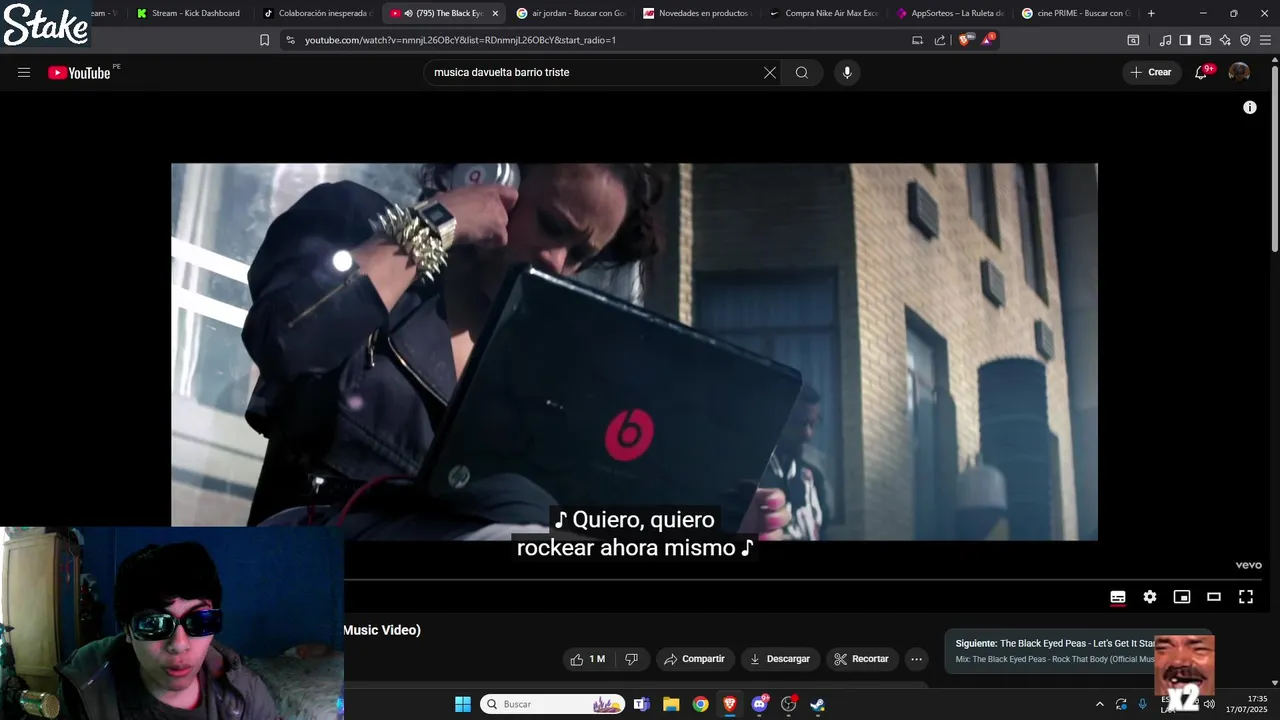Viewport: 1280px width, 720px height.
Task: Clear the search box text with X
Action: (x=770, y=72)
